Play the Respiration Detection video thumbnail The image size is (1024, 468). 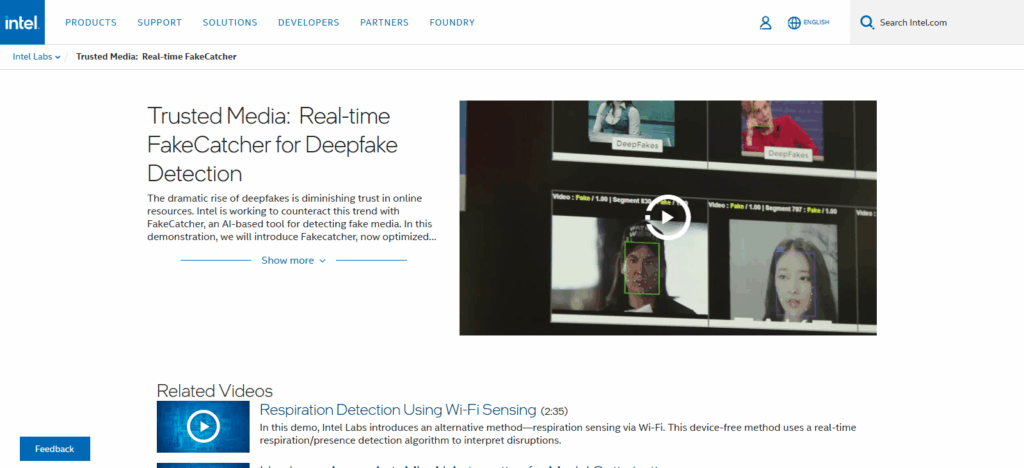click(x=203, y=427)
